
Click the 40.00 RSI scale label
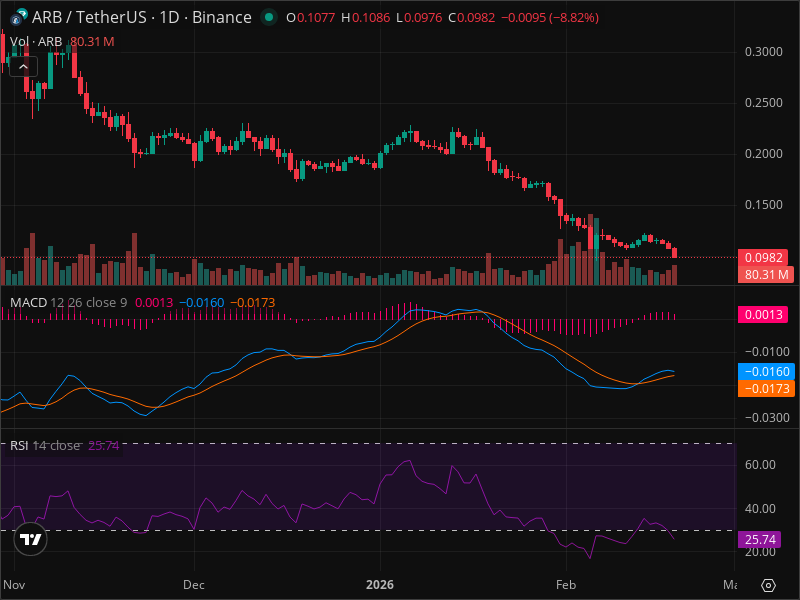(760, 509)
